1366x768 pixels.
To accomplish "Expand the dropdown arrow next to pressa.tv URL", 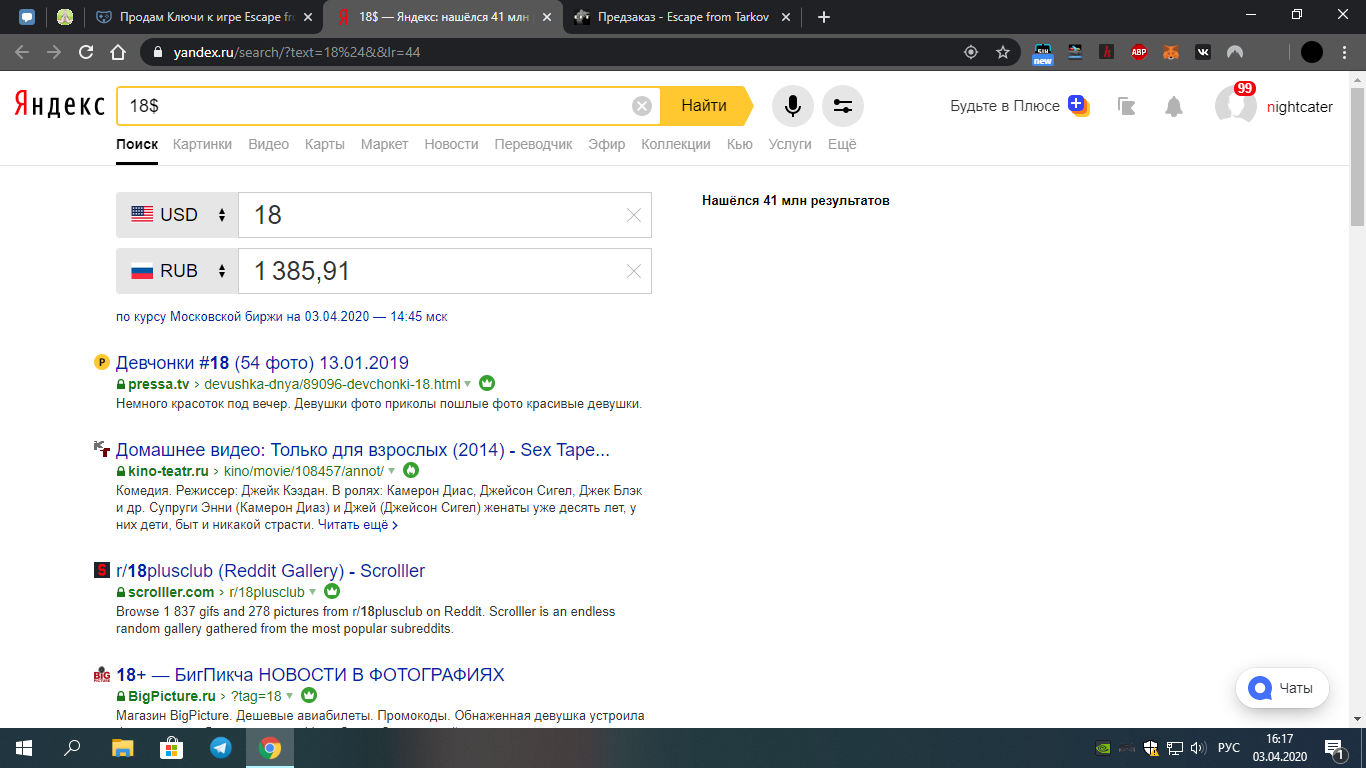I will click(x=468, y=384).
